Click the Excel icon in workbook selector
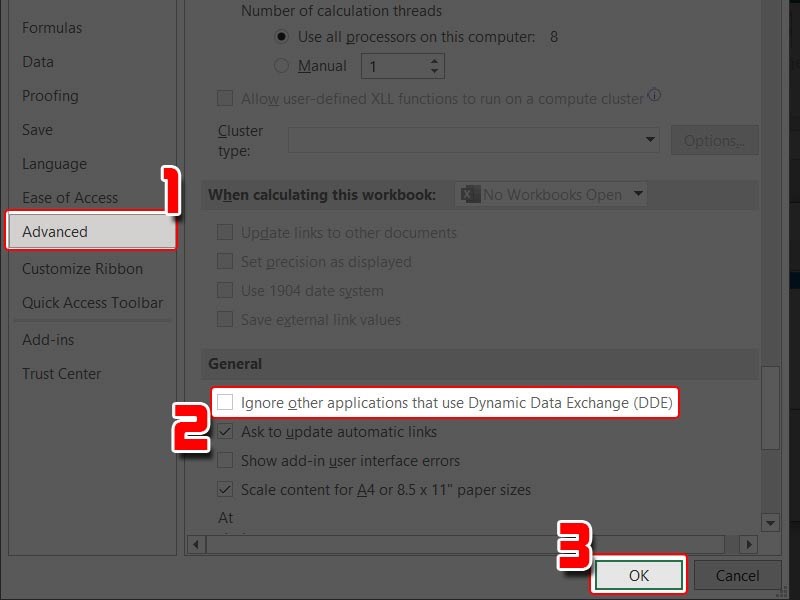The image size is (800, 600). 470,194
